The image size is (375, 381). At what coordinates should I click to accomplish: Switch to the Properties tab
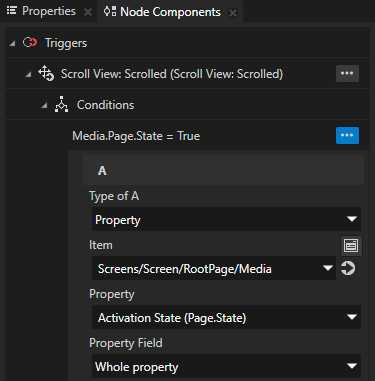49,11
